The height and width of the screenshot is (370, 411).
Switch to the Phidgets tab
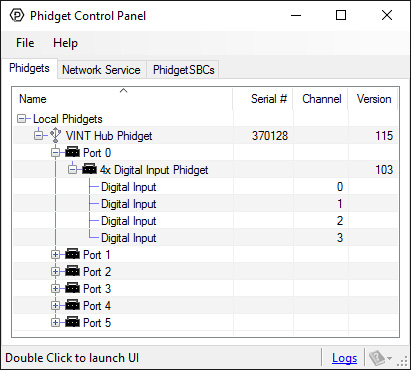tap(29, 68)
